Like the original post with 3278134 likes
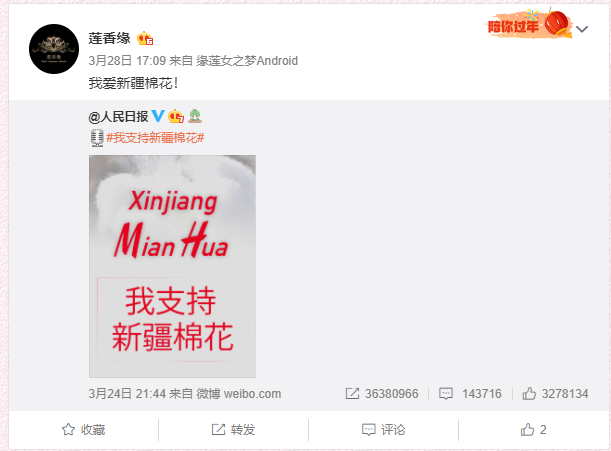The width and height of the screenshot is (611, 451). click(555, 394)
